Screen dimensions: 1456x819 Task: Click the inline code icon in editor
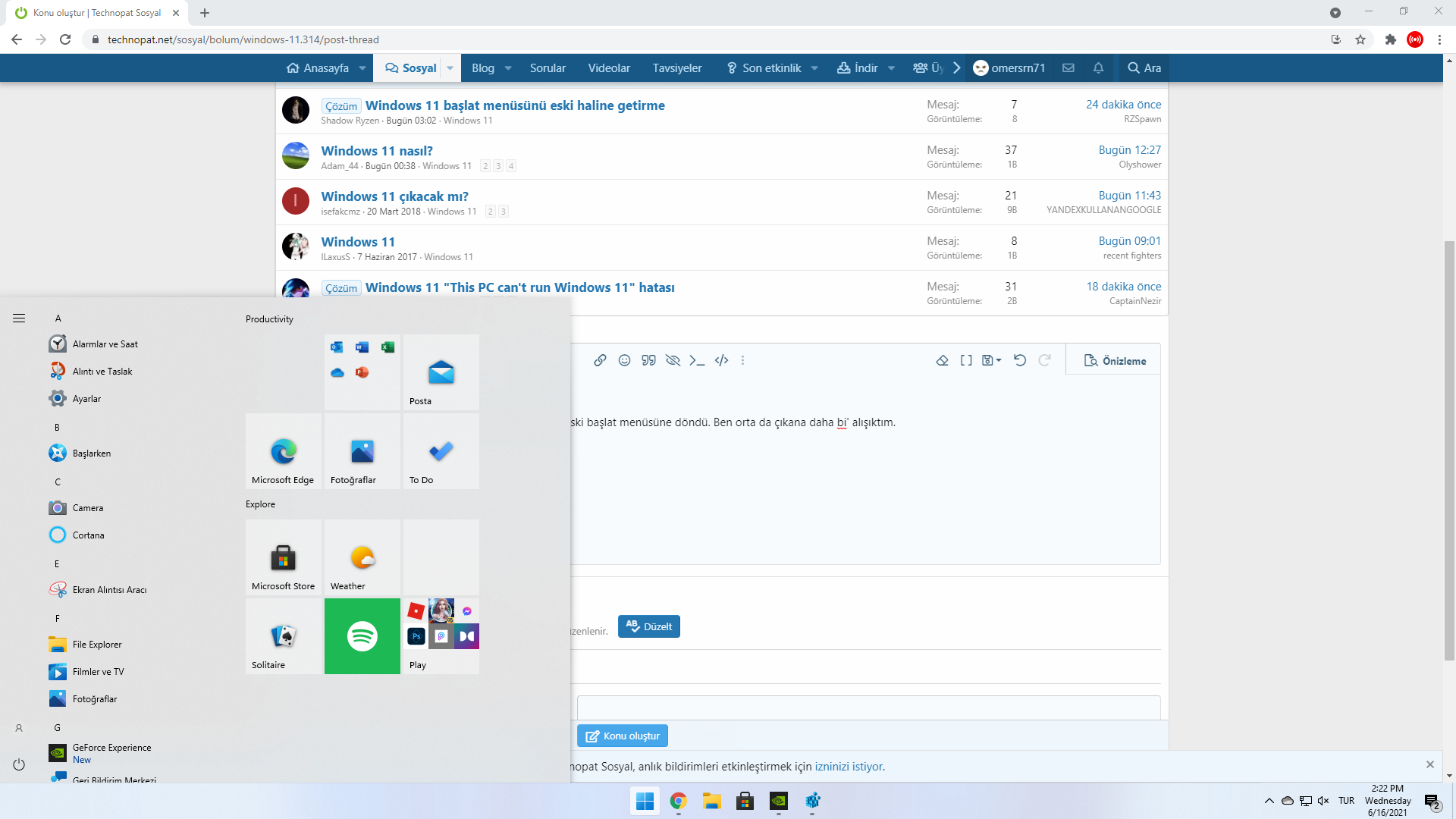pyautogui.click(x=697, y=360)
